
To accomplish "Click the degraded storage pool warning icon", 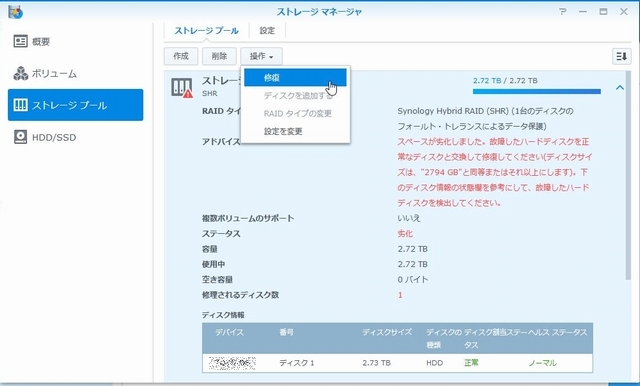I will pyautogui.click(x=182, y=87).
